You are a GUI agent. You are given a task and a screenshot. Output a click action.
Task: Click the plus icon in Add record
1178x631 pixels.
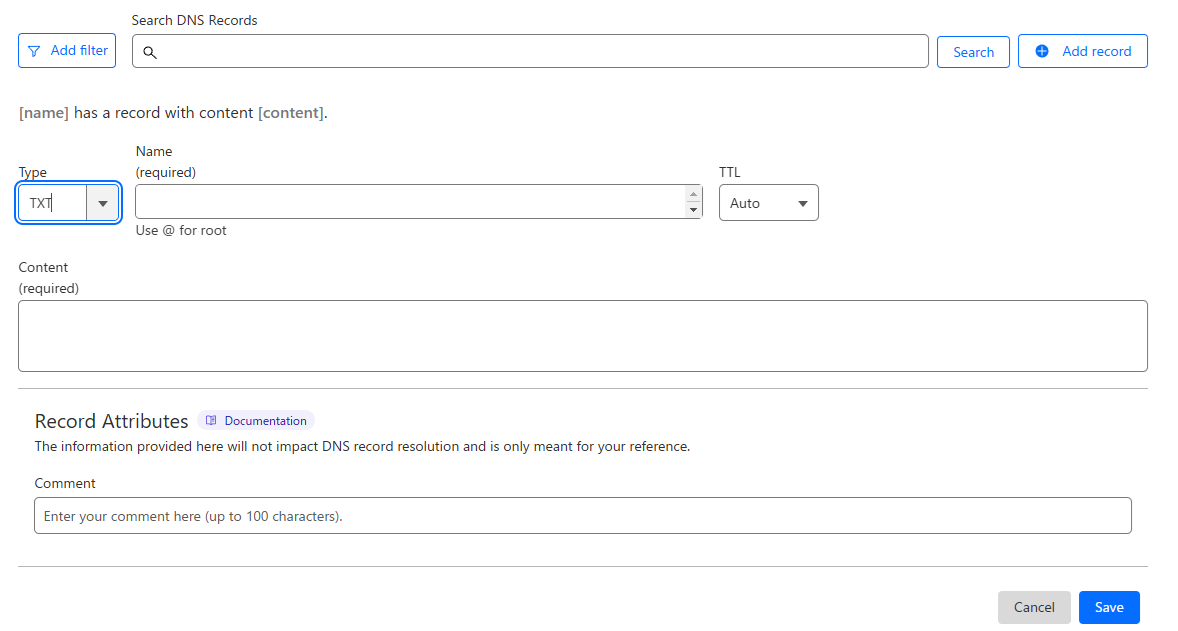click(1042, 51)
